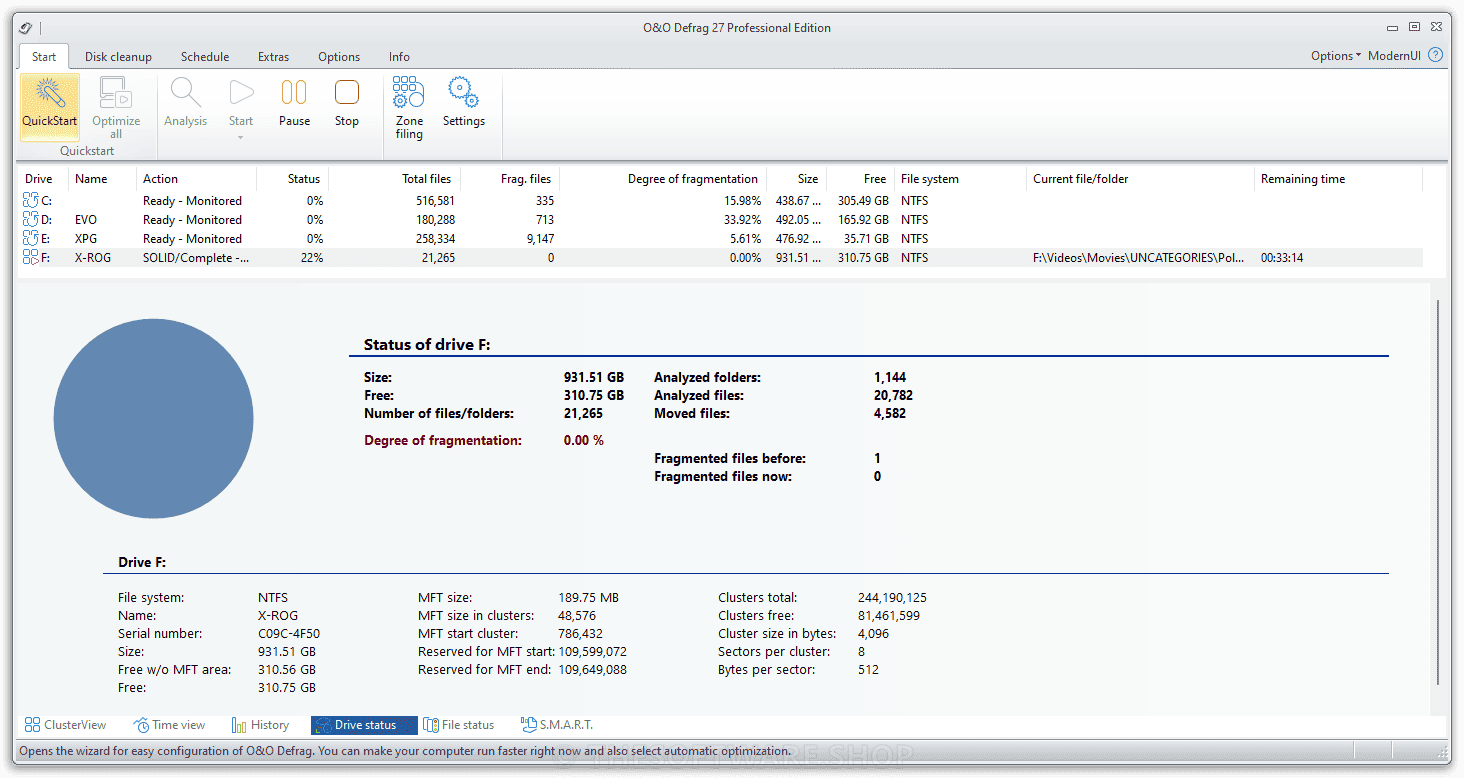Screen dimensions: 1464x778
Task: Click the O&O Defrag app icon in title bar
Action: (27, 27)
